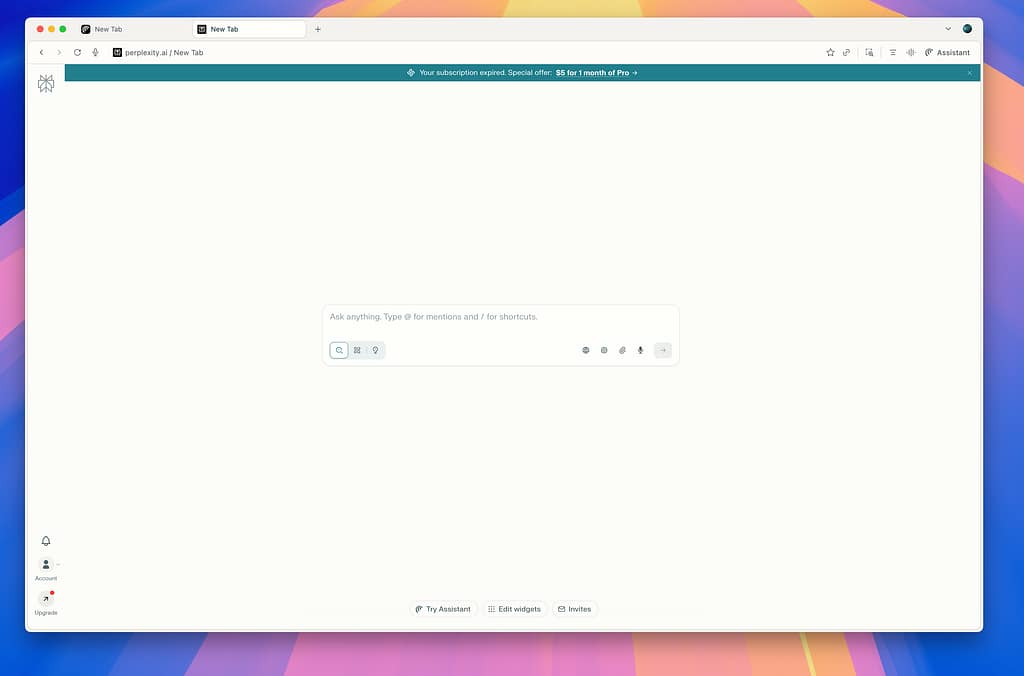The image size is (1024, 676).
Task: Click the microphone icon beside the address bar
Action: click(95, 52)
